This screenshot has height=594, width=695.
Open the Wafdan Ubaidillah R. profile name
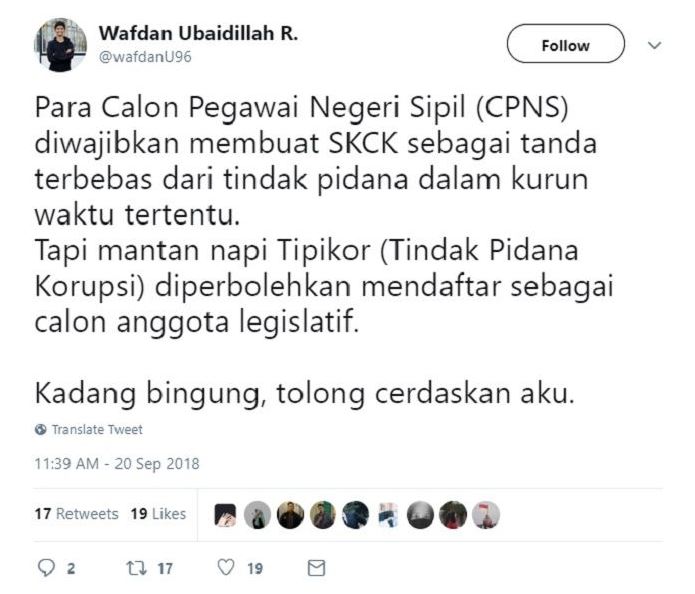[198, 33]
